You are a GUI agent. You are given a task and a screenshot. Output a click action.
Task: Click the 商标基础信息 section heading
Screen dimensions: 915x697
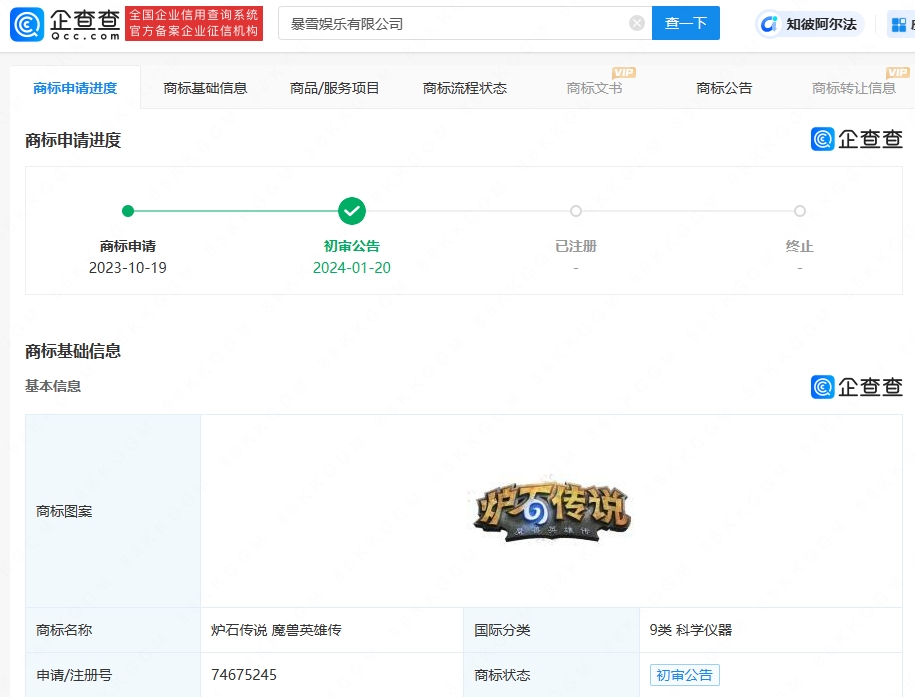73,351
